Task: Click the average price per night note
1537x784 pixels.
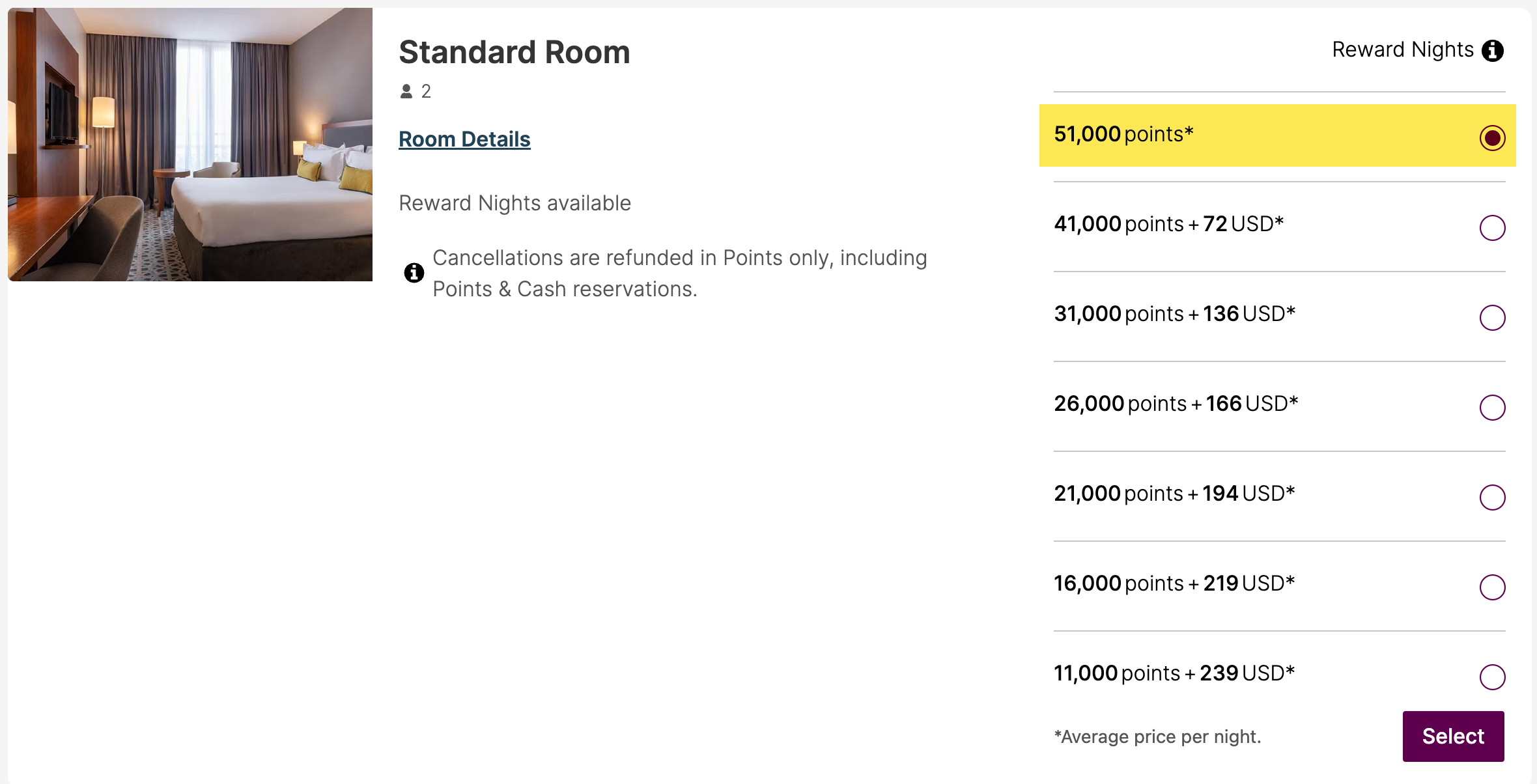Action: click(x=1159, y=736)
